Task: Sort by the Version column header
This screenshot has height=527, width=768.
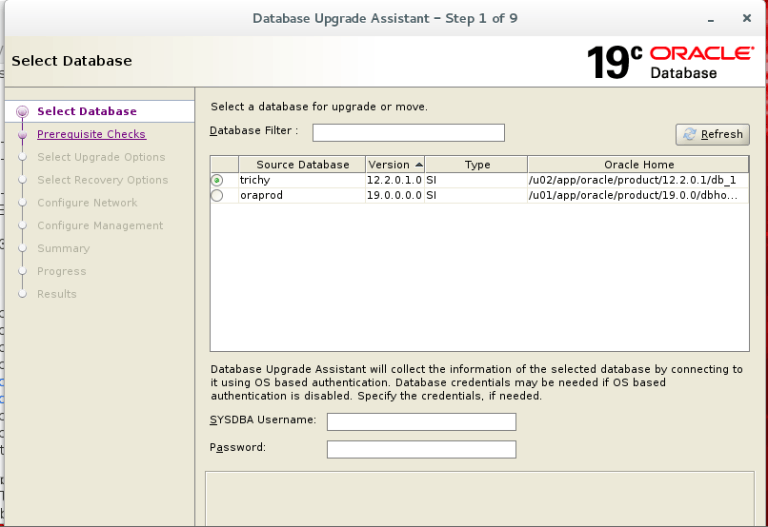Action: click(x=395, y=165)
